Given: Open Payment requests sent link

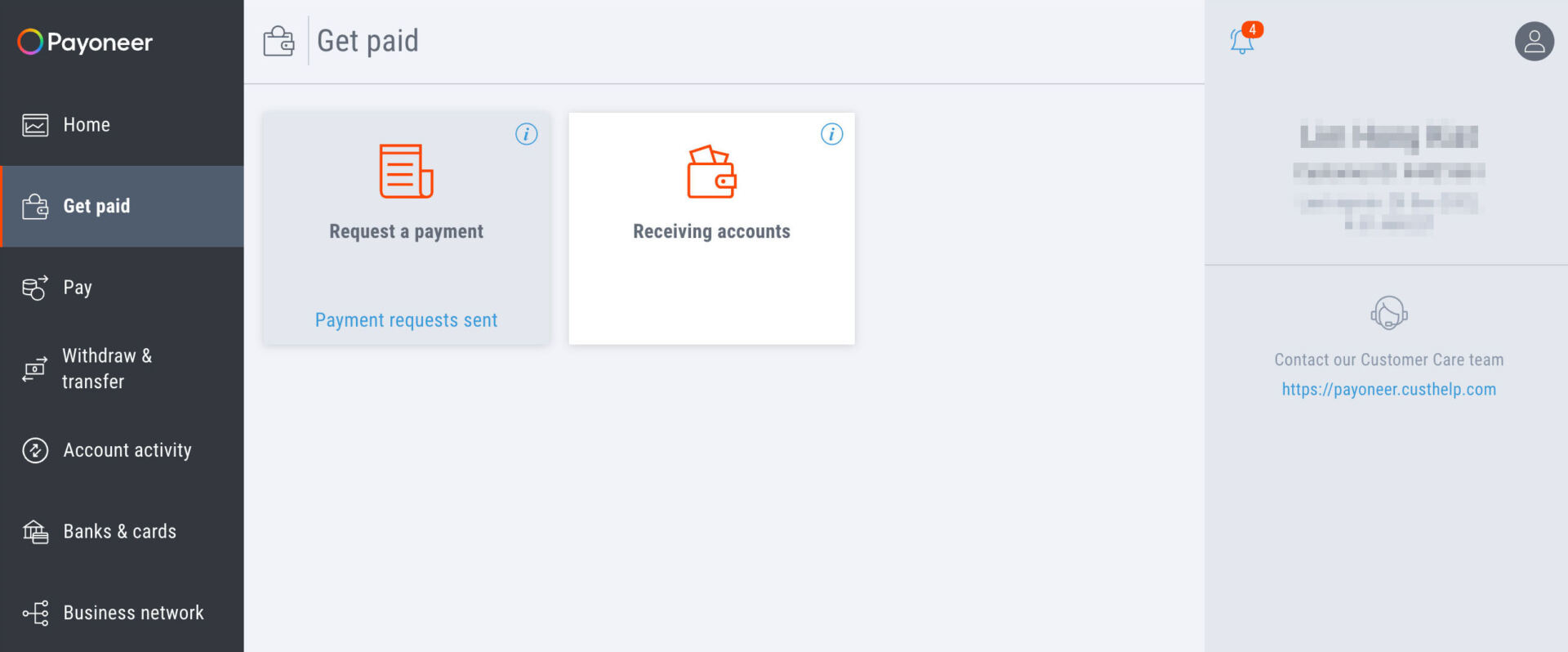Looking at the screenshot, I should pyautogui.click(x=406, y=320).
